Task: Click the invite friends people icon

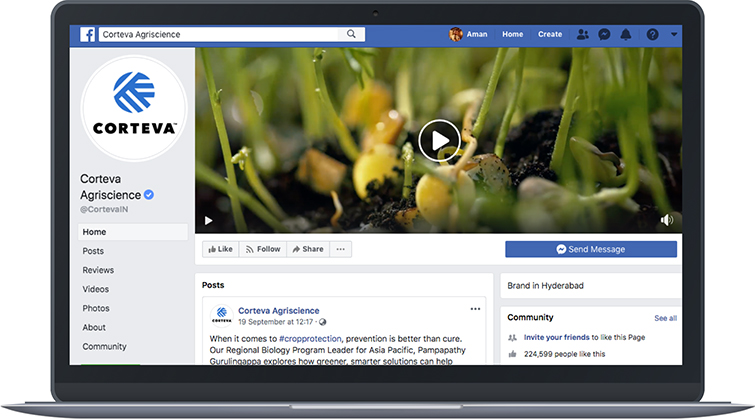Action: pyautogui.click(x=512, y=338)
